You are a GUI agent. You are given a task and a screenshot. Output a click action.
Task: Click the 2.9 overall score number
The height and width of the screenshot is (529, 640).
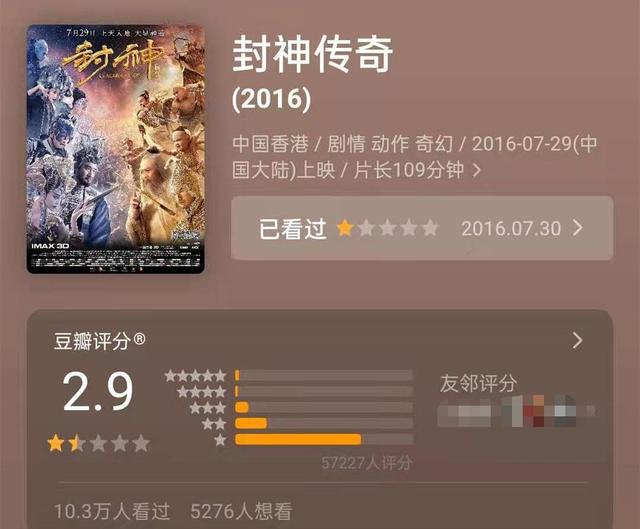(98, 392)
